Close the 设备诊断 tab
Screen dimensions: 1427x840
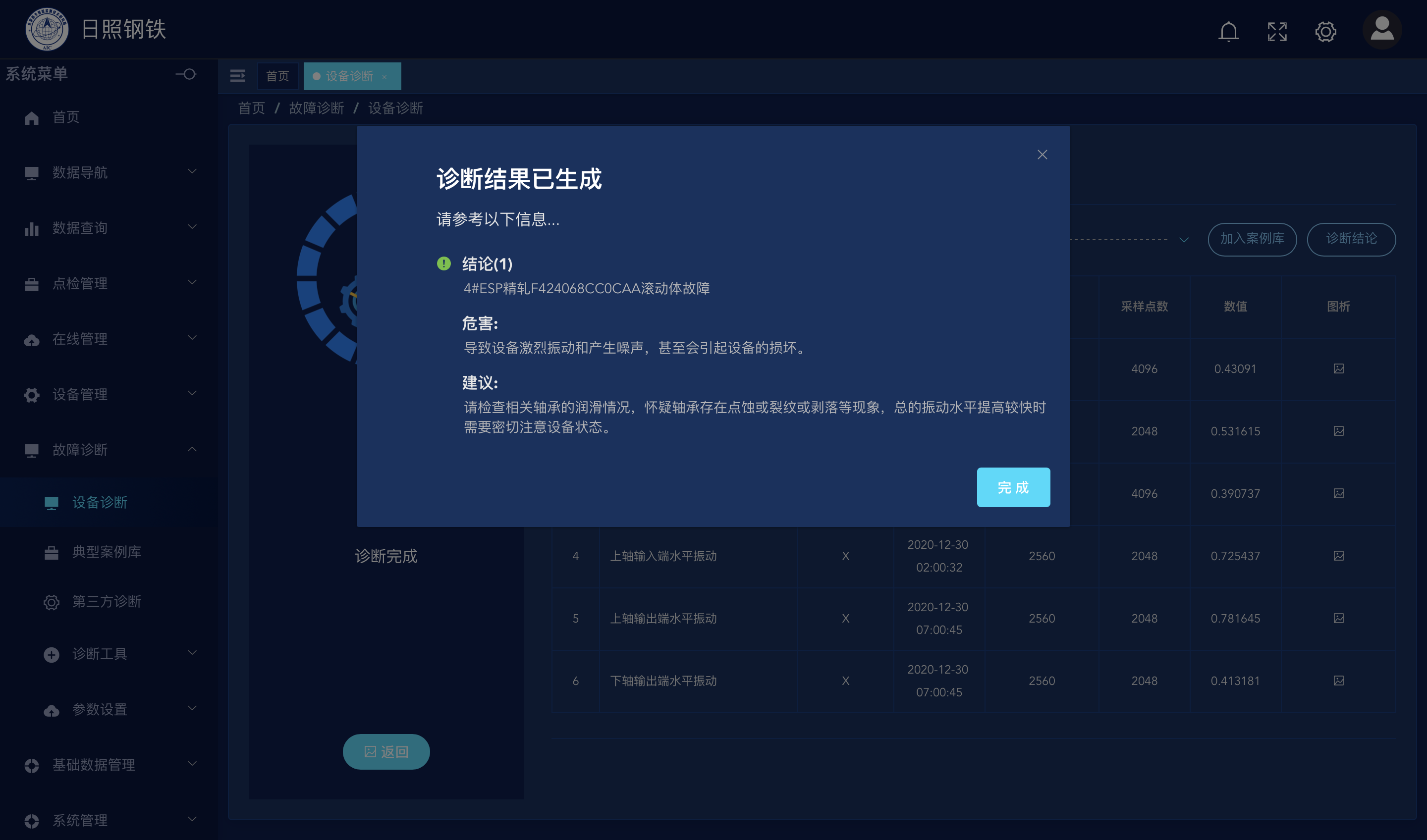pyautogui.click(x=384, y=76)
